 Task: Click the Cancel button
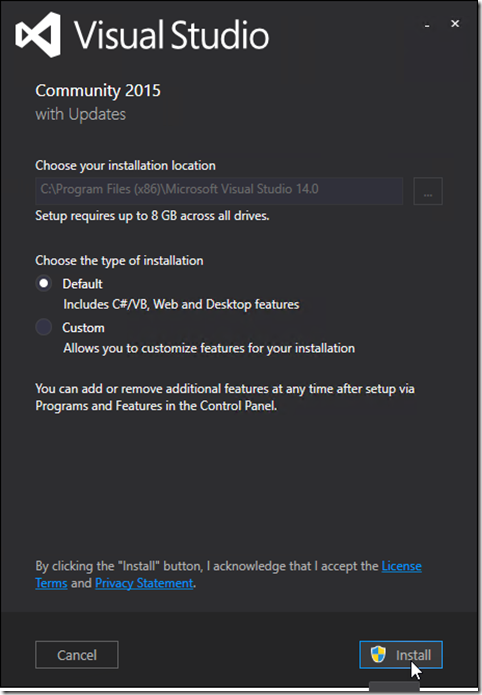[x=77, y=654]
